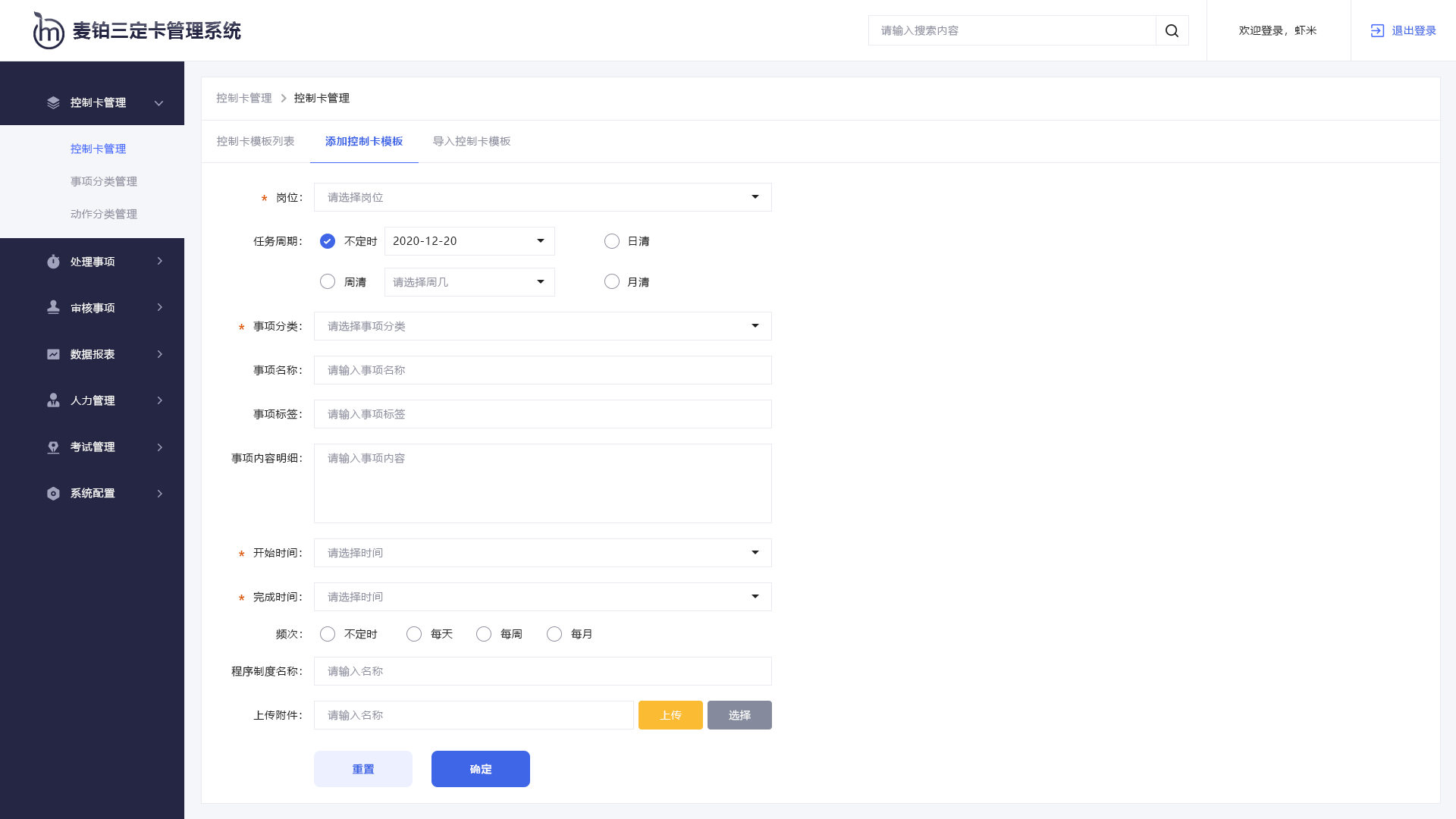The image size is (1456, 819).
Task: Open 人力管理 using its people icon
Action: 52,400
